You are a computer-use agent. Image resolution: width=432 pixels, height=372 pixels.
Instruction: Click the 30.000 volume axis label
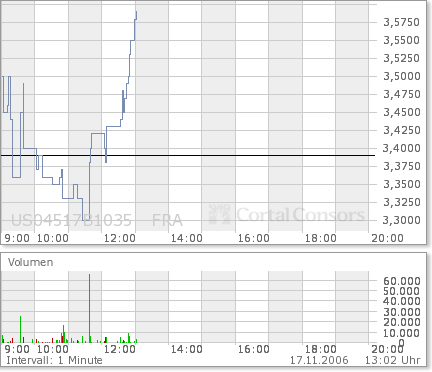[402, 312]
